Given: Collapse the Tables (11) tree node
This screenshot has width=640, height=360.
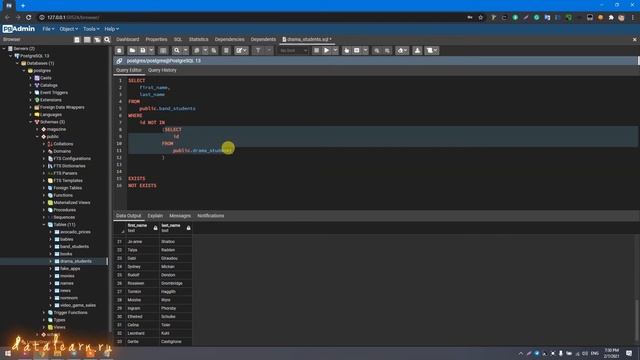Looking at the screenshot, I should click(44, 225).
